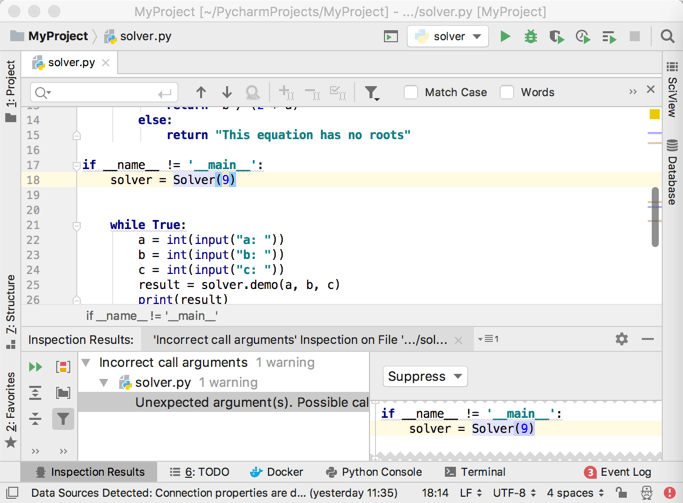Screen dimensions: 683x503
Task: Select all occurrences icon
Action: pyautogui.click(x=338, y=92)
